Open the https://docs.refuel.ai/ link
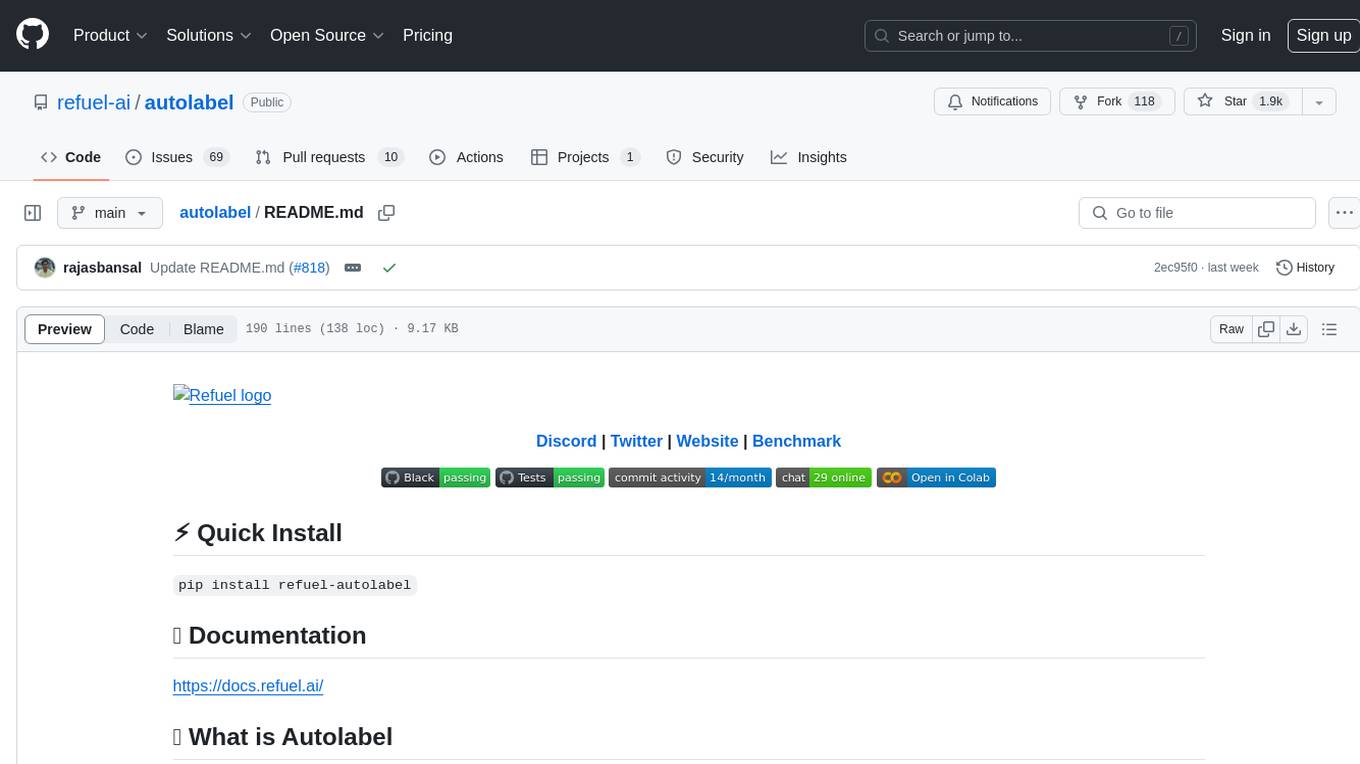This screenshot has width=1360, height=764. (248, 686)
